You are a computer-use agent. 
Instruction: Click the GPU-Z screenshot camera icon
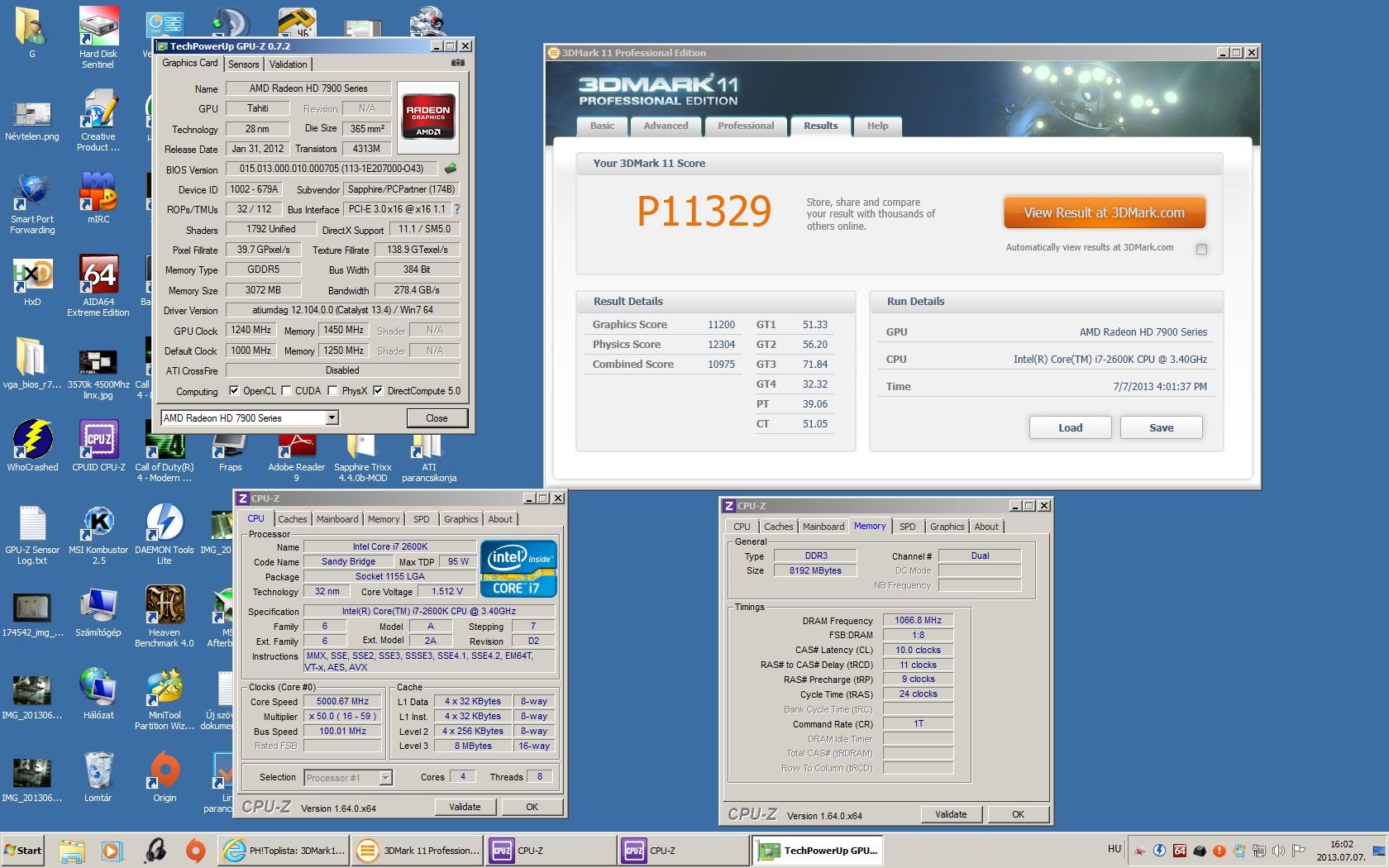tap(457, 63)
